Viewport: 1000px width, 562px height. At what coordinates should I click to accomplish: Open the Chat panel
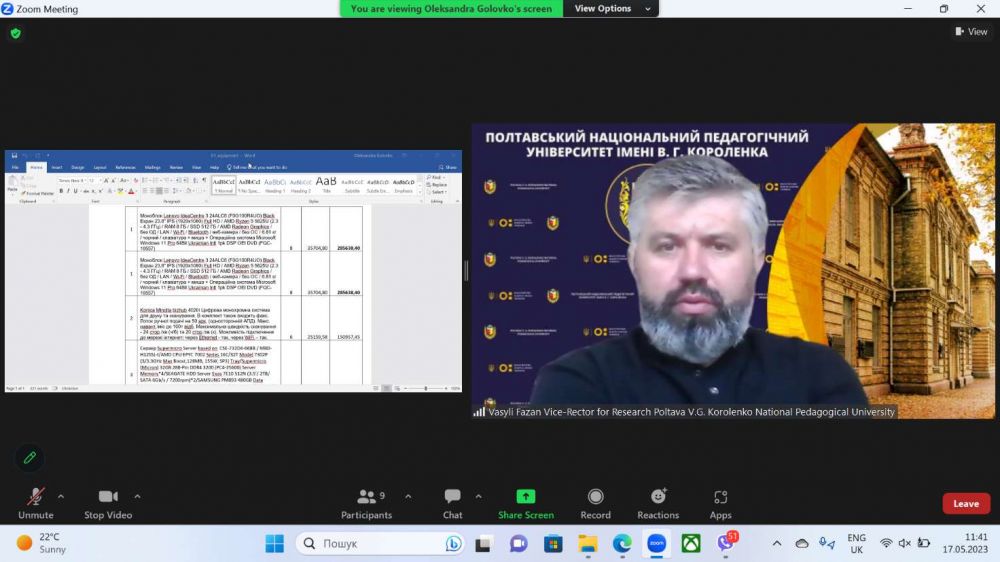(453, 501)
